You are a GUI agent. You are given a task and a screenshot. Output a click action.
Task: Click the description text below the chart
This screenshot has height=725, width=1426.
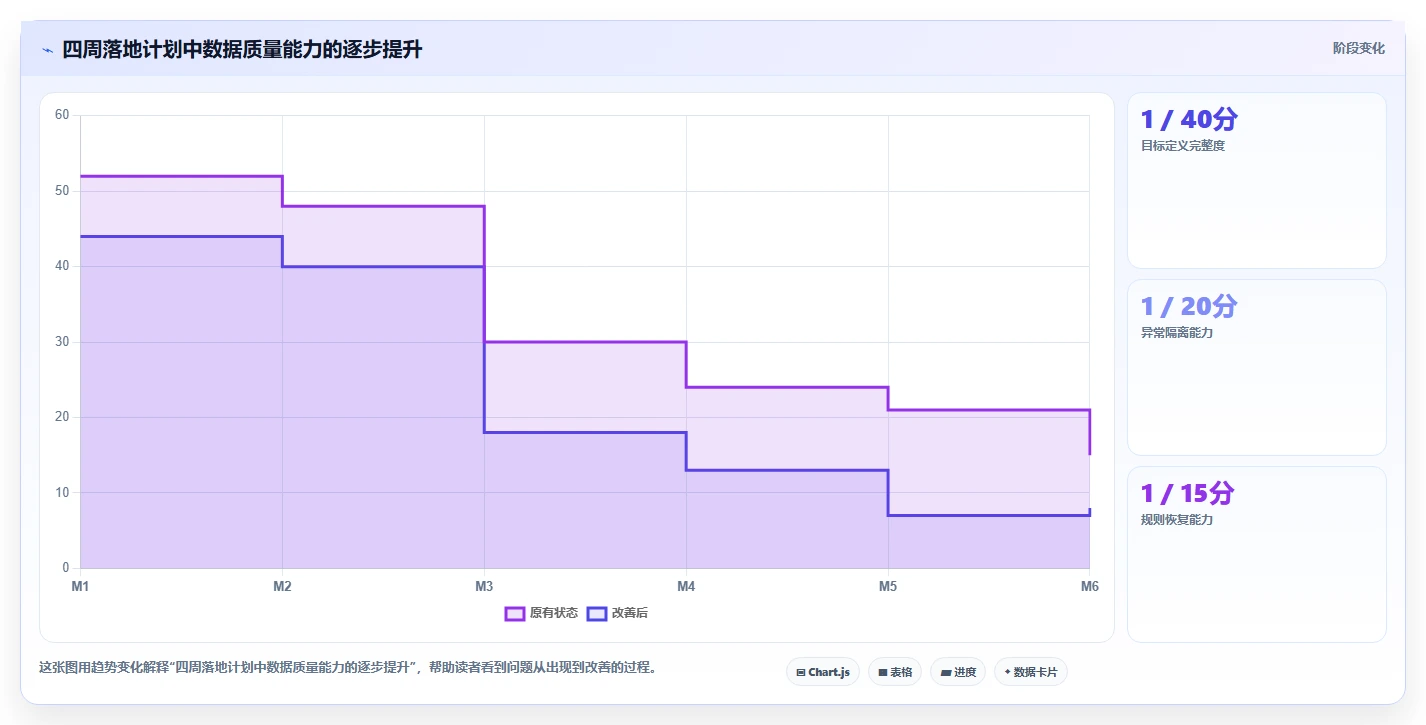pyautogui.click(x=347, y=667)
